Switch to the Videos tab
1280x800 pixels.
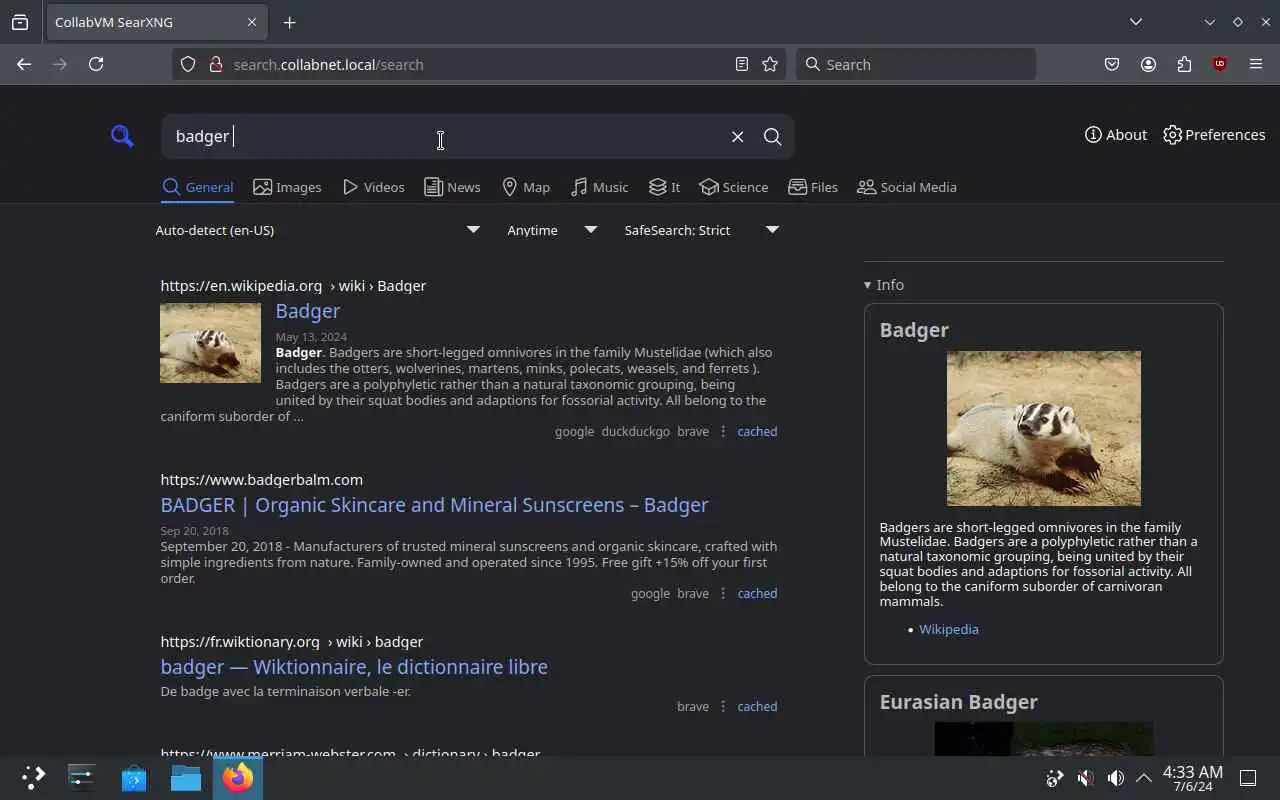click(x=373, y=187)
